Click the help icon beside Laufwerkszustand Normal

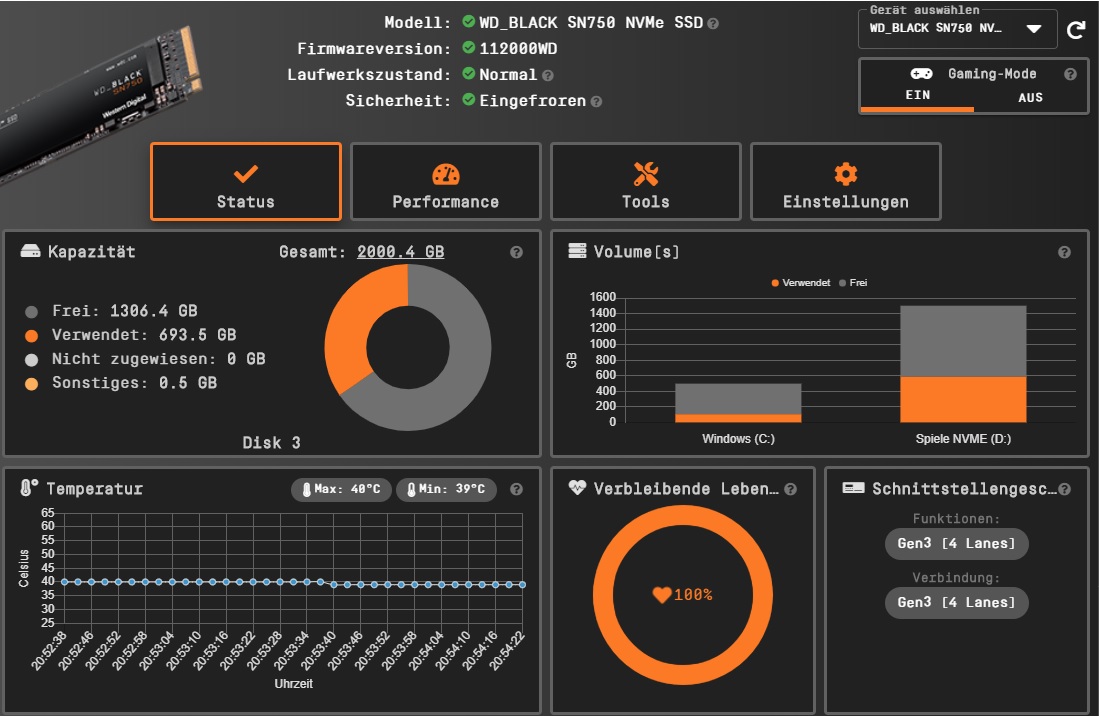tap(547, 76)
